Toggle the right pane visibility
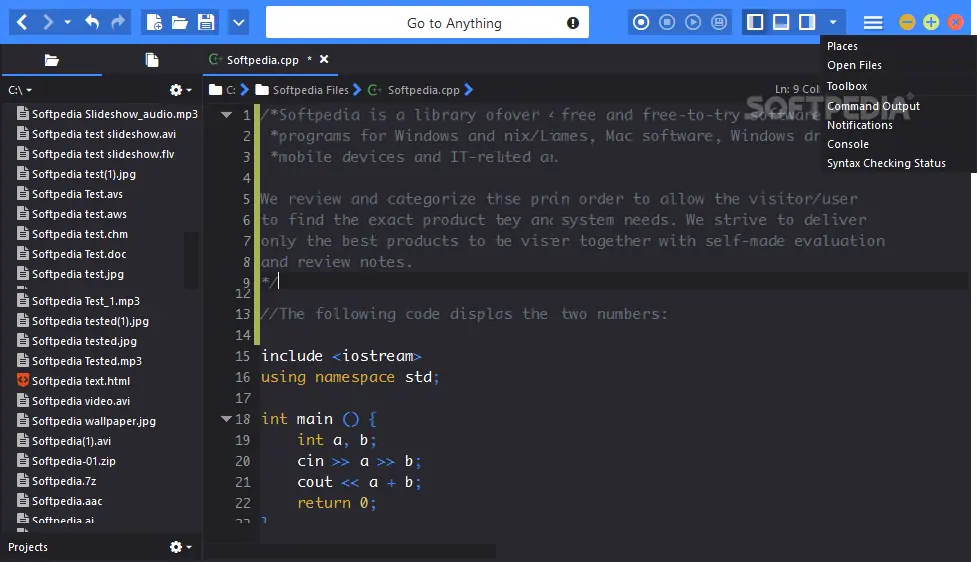 tap(807, 22)
